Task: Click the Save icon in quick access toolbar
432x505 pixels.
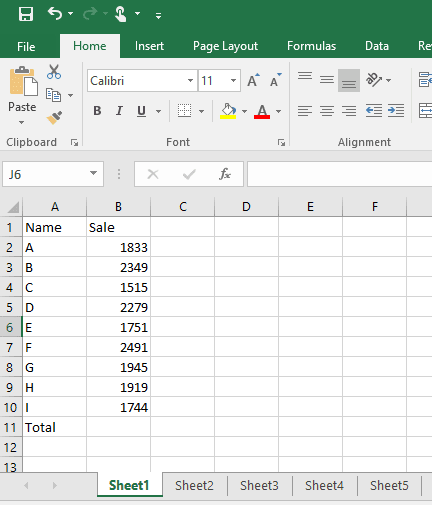Action: 26,14
